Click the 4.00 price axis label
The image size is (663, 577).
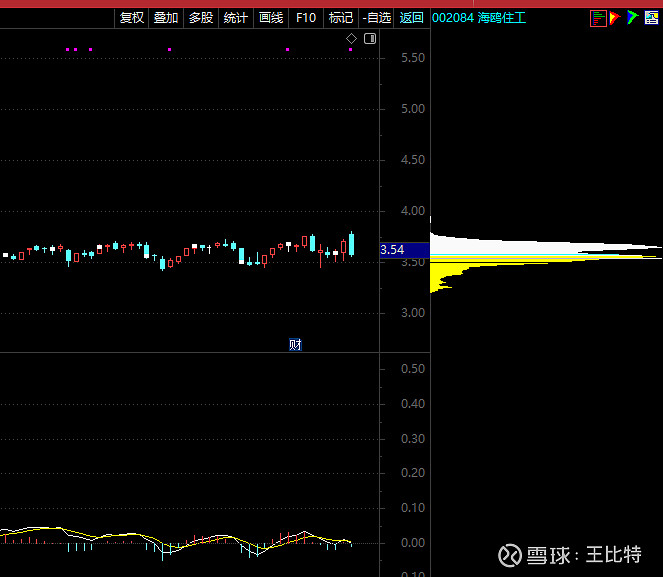[x=413, y=211]
